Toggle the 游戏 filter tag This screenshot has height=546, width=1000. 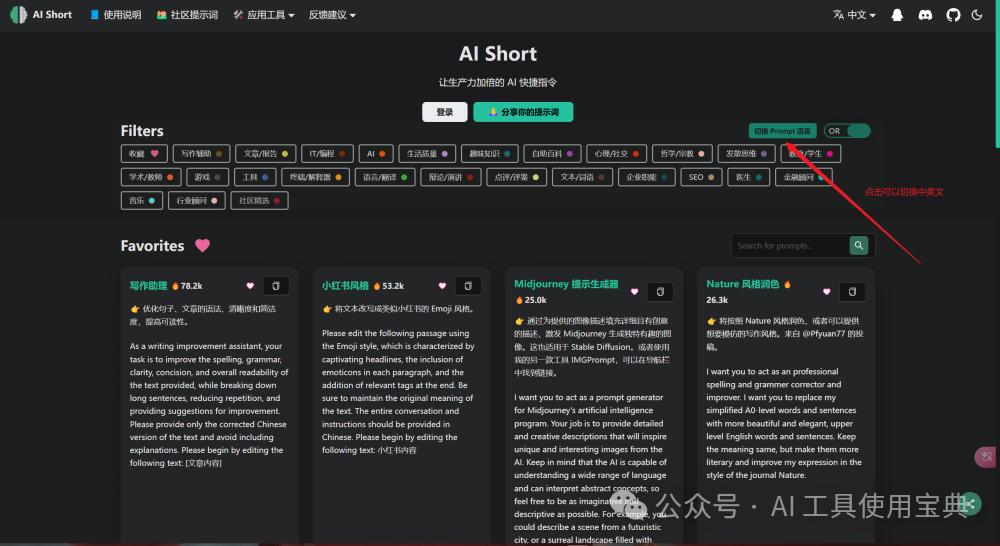[x=208, y=177]
